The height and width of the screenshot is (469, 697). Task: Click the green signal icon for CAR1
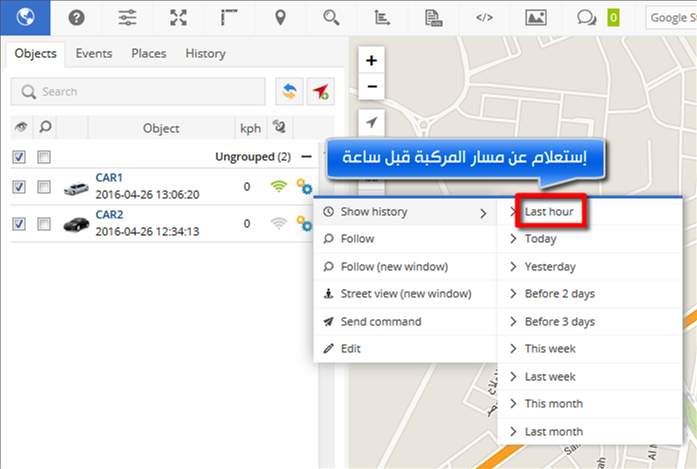click(x=279, y=186)
